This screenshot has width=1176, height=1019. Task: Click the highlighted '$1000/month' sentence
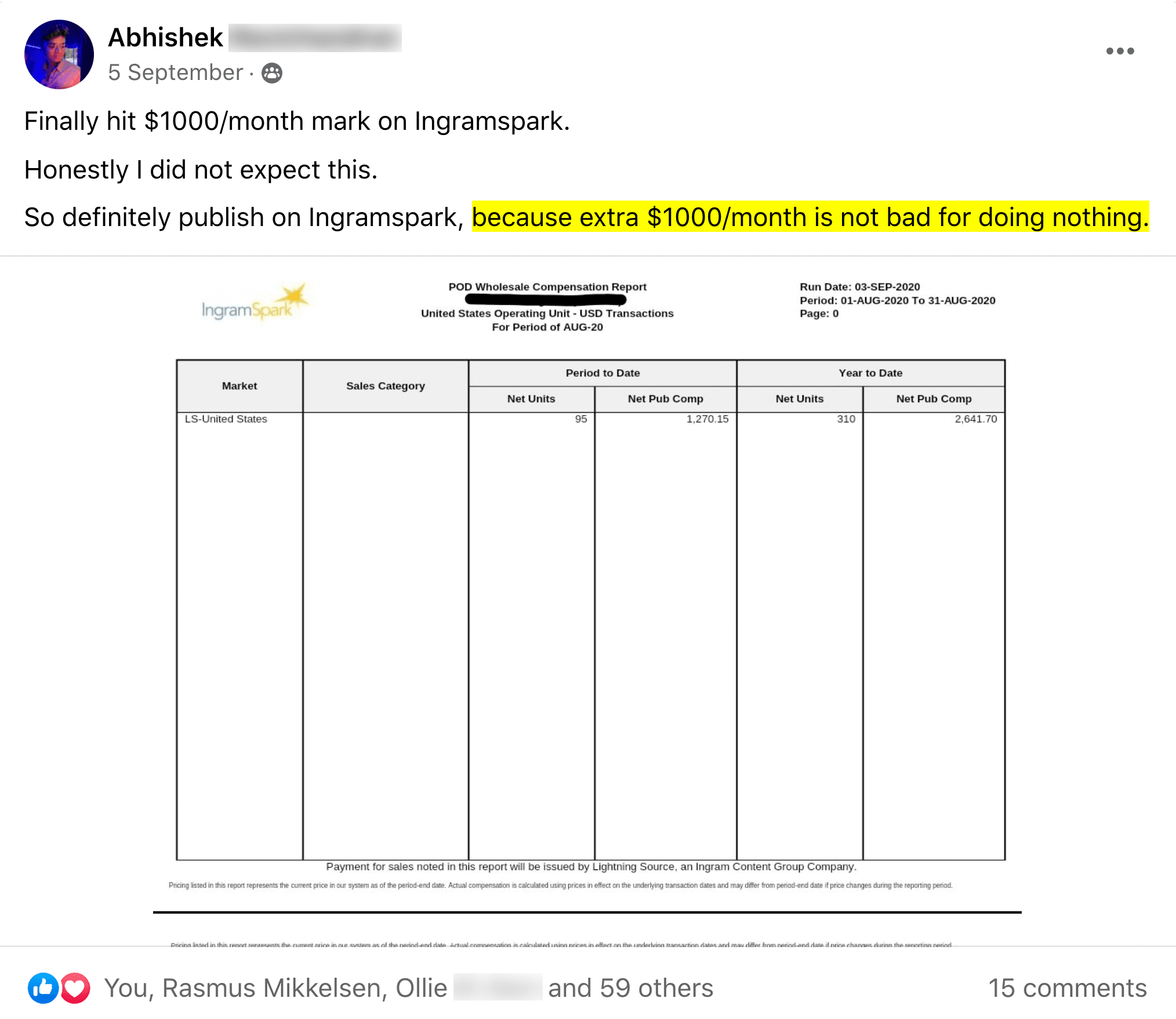point(810,217)
